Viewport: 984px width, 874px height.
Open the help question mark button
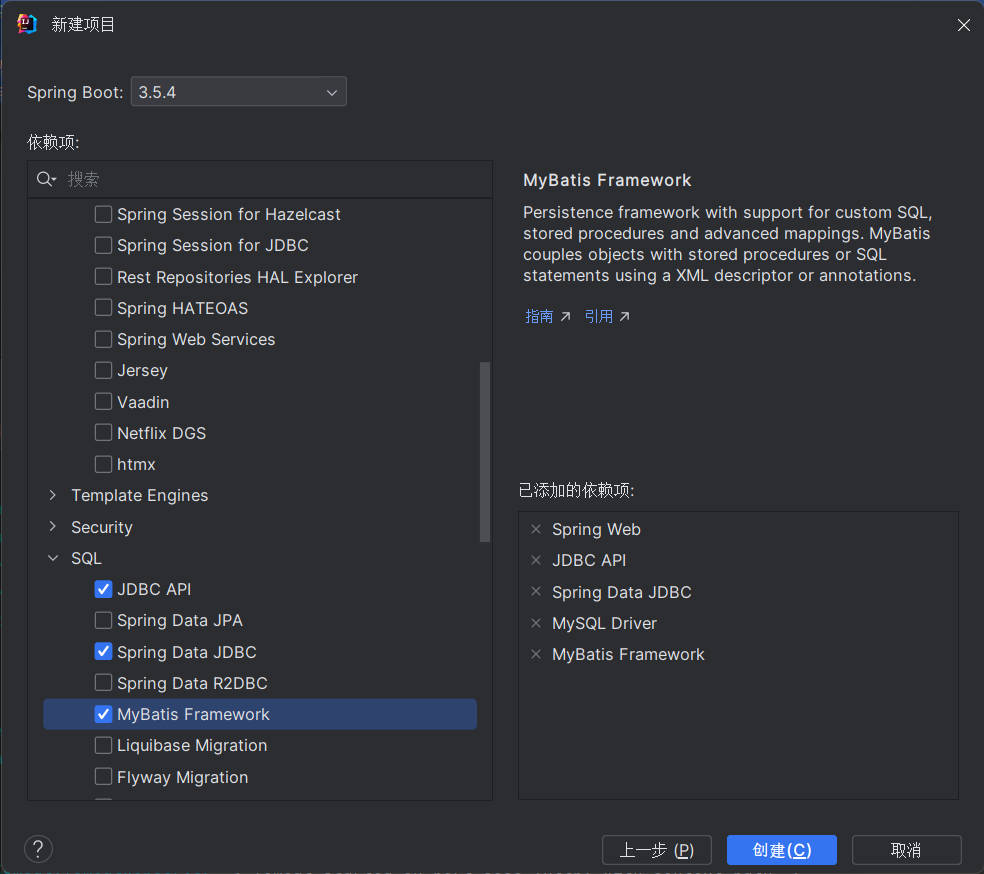[x=38, y=850]
